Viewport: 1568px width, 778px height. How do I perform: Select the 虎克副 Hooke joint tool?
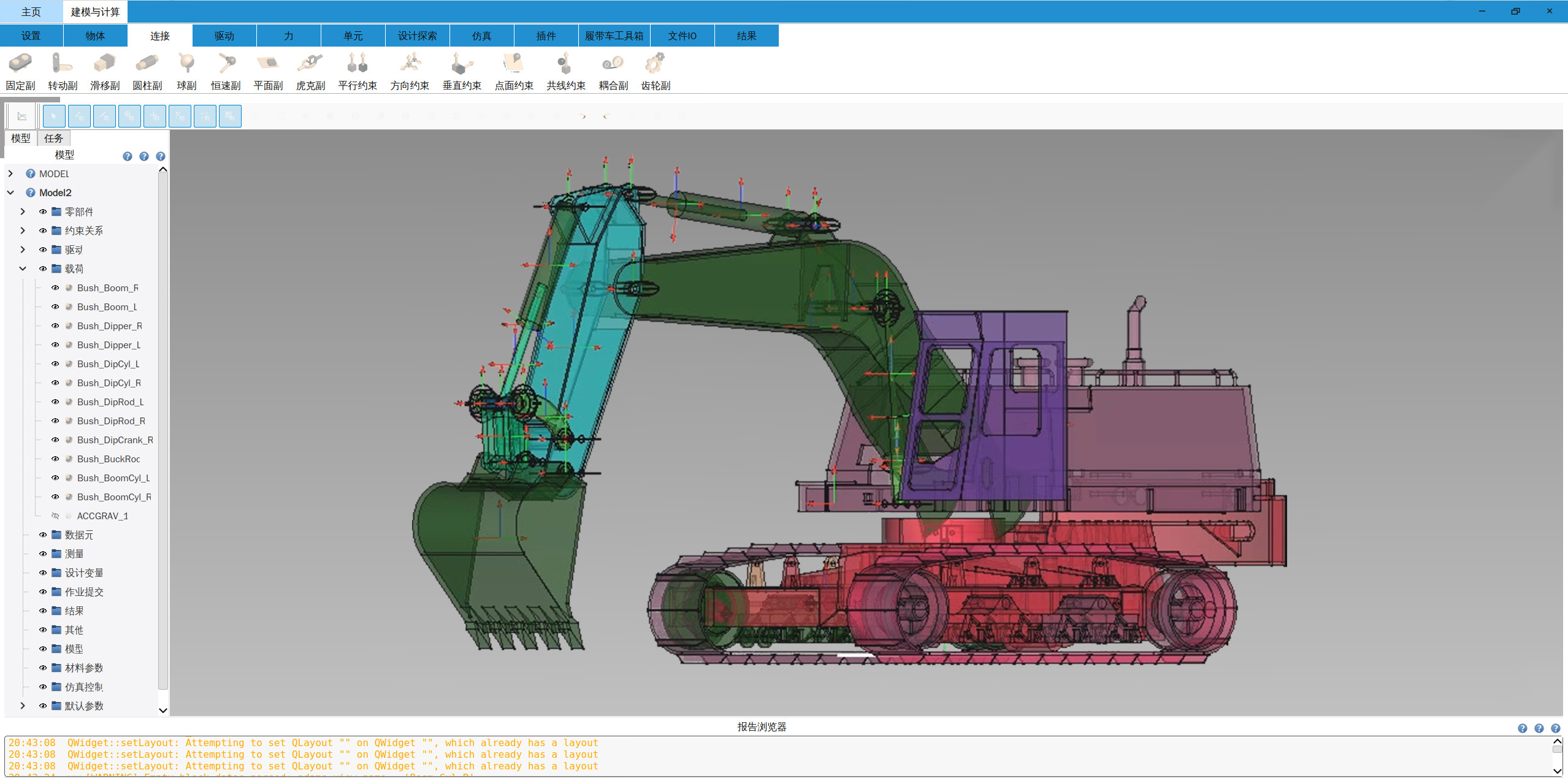click(310, 71)
